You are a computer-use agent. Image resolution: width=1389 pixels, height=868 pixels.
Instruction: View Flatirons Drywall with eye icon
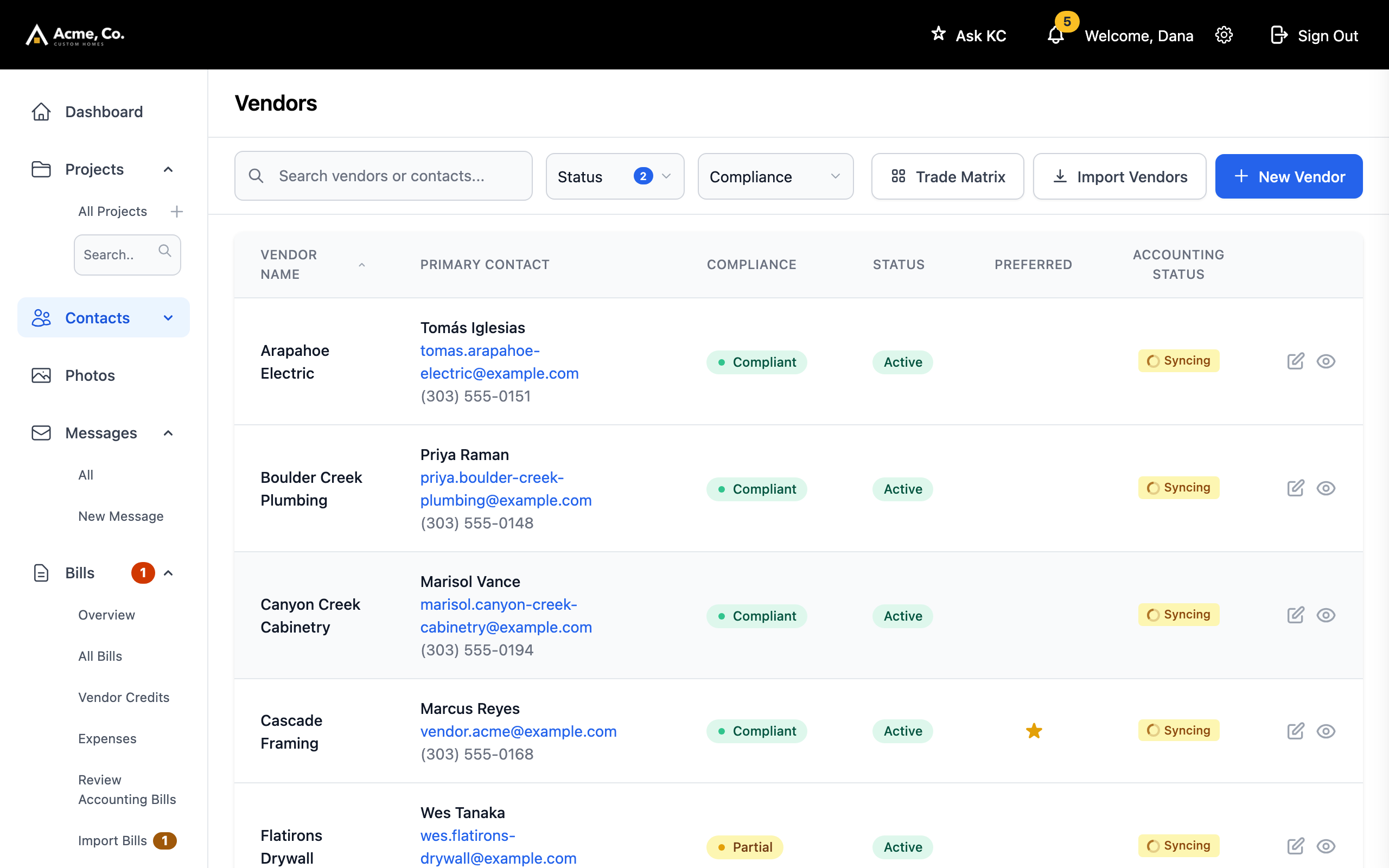pyautogui.click(x=1326, y=846)
